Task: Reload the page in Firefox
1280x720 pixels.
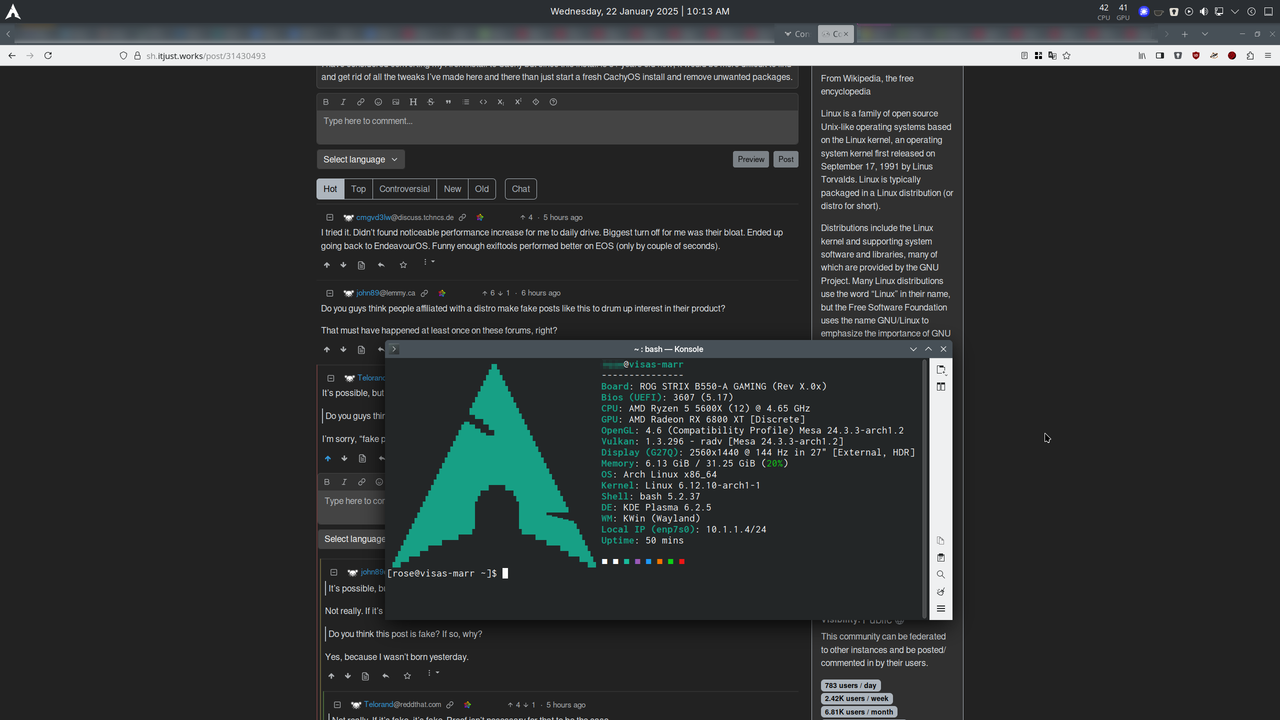Action: 48,56
